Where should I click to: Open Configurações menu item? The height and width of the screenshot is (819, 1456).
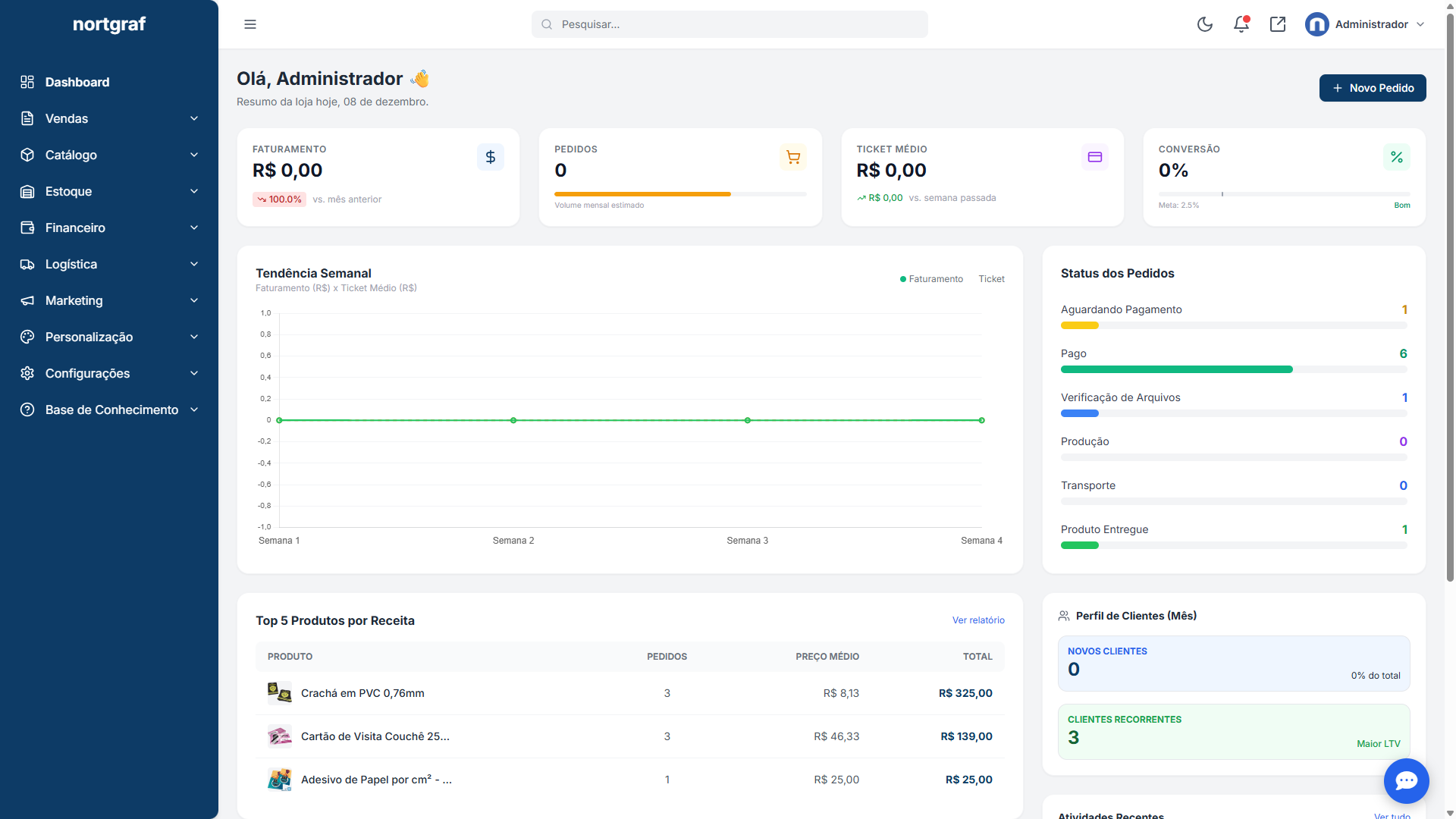point(109,373)
